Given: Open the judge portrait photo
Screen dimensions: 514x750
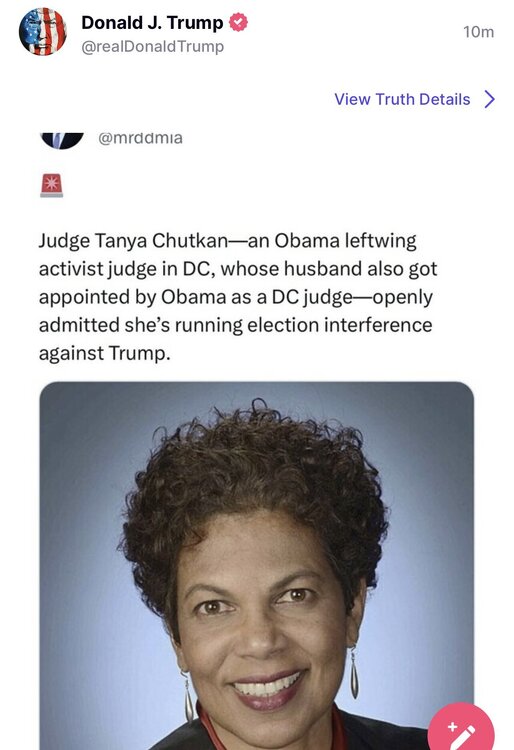Looking at the screenshot, I should pyautogui.click(x=257, y=565).
